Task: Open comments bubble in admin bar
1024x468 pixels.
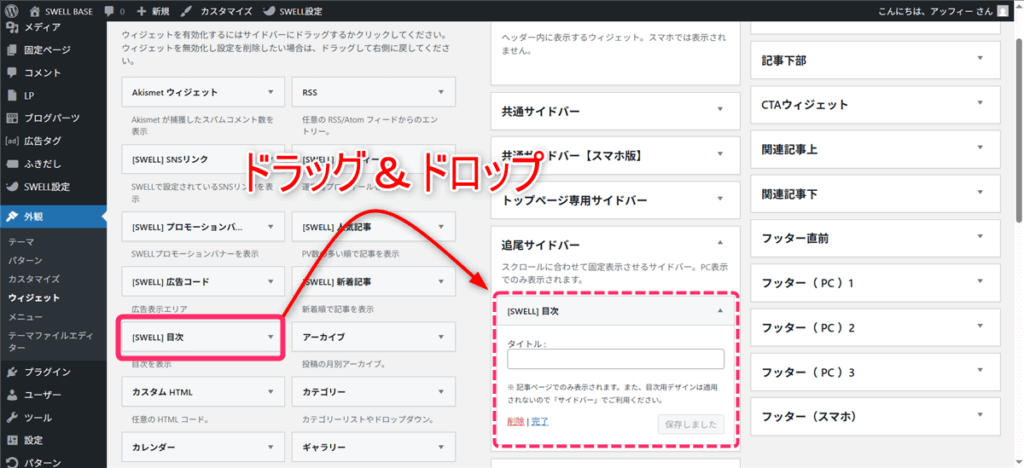Action: pos(114,10)
